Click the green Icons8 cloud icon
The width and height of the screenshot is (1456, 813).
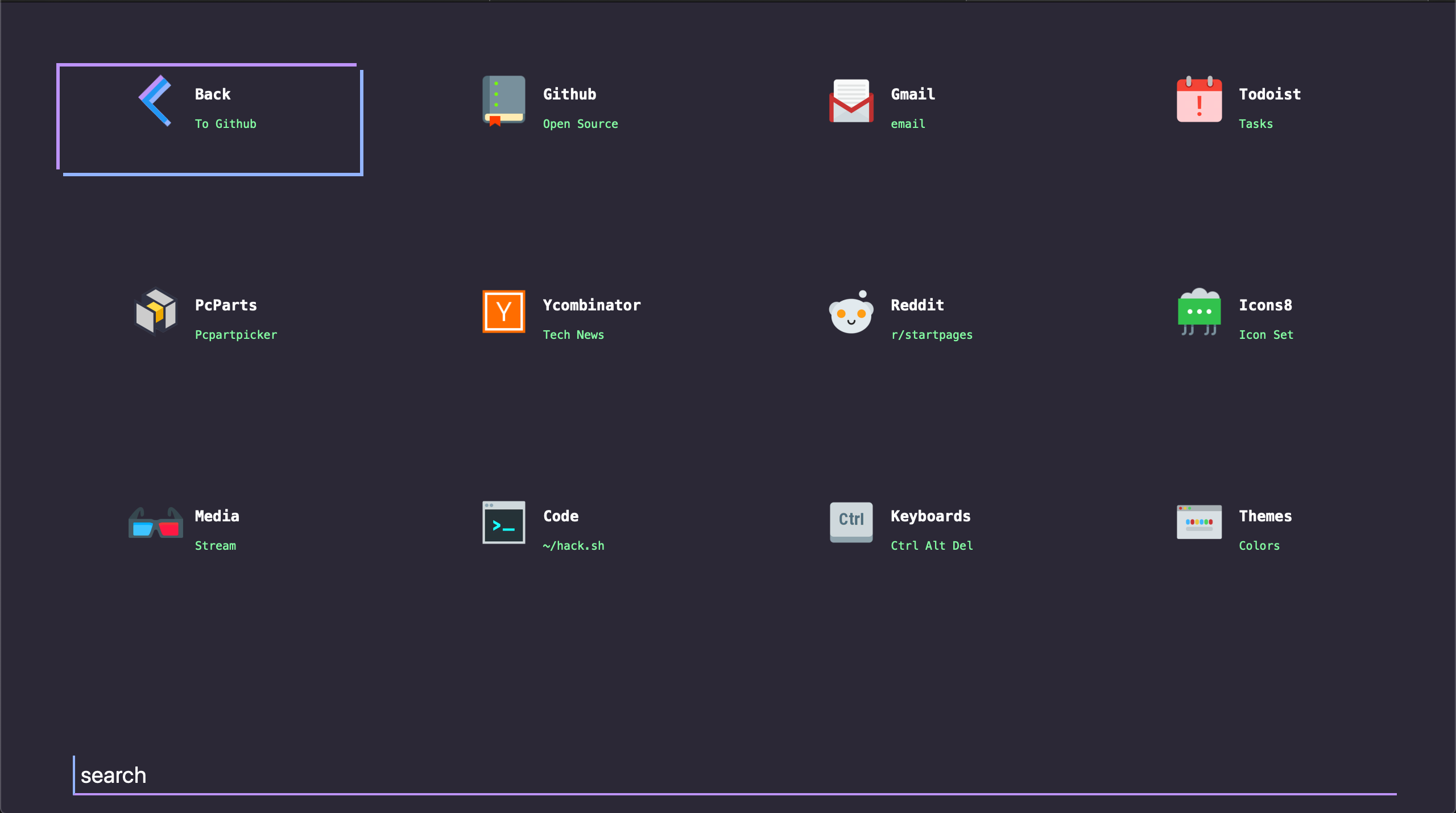click(x=1198, y=312)
